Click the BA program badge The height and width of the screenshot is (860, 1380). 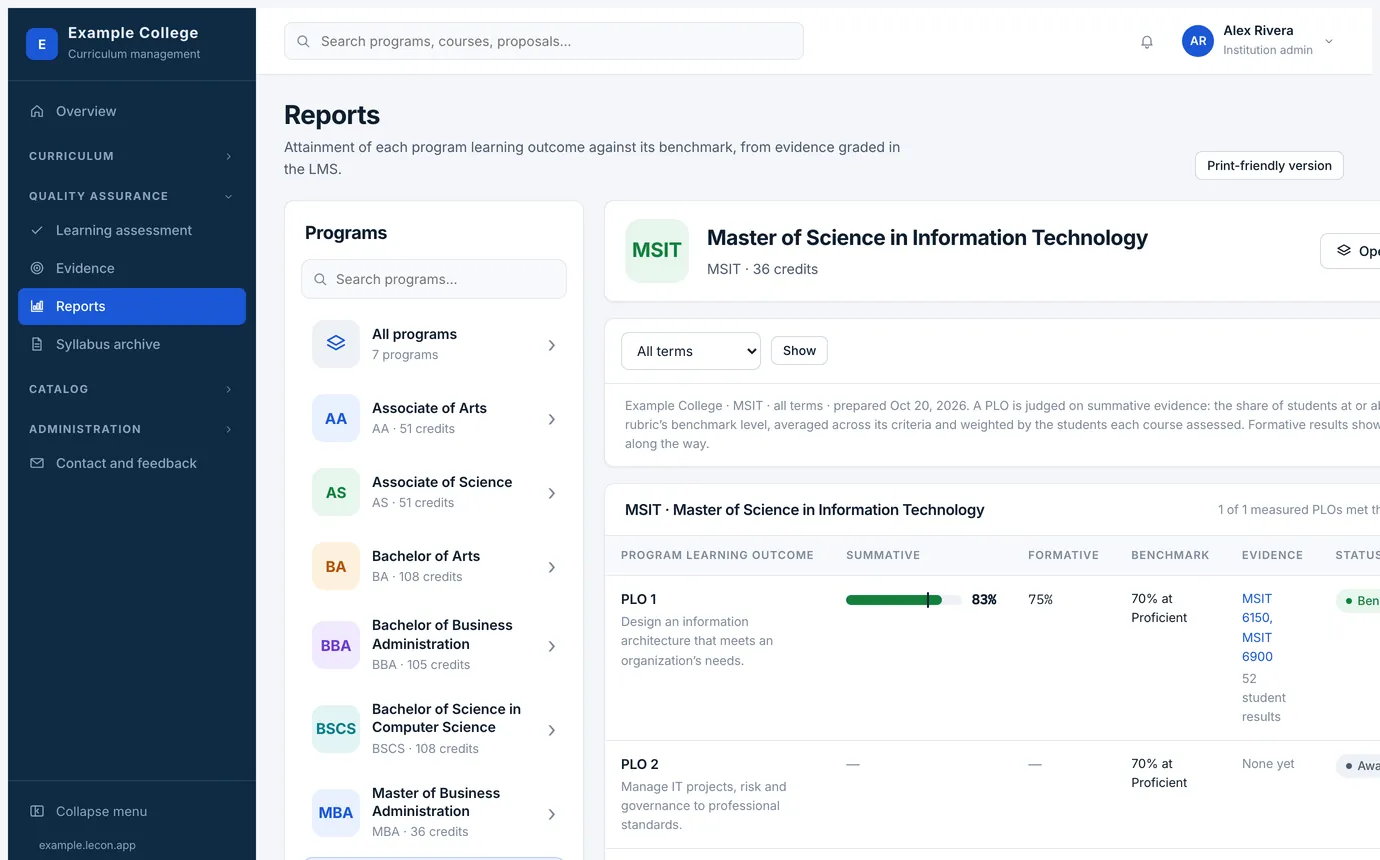(x=336, y=566)
